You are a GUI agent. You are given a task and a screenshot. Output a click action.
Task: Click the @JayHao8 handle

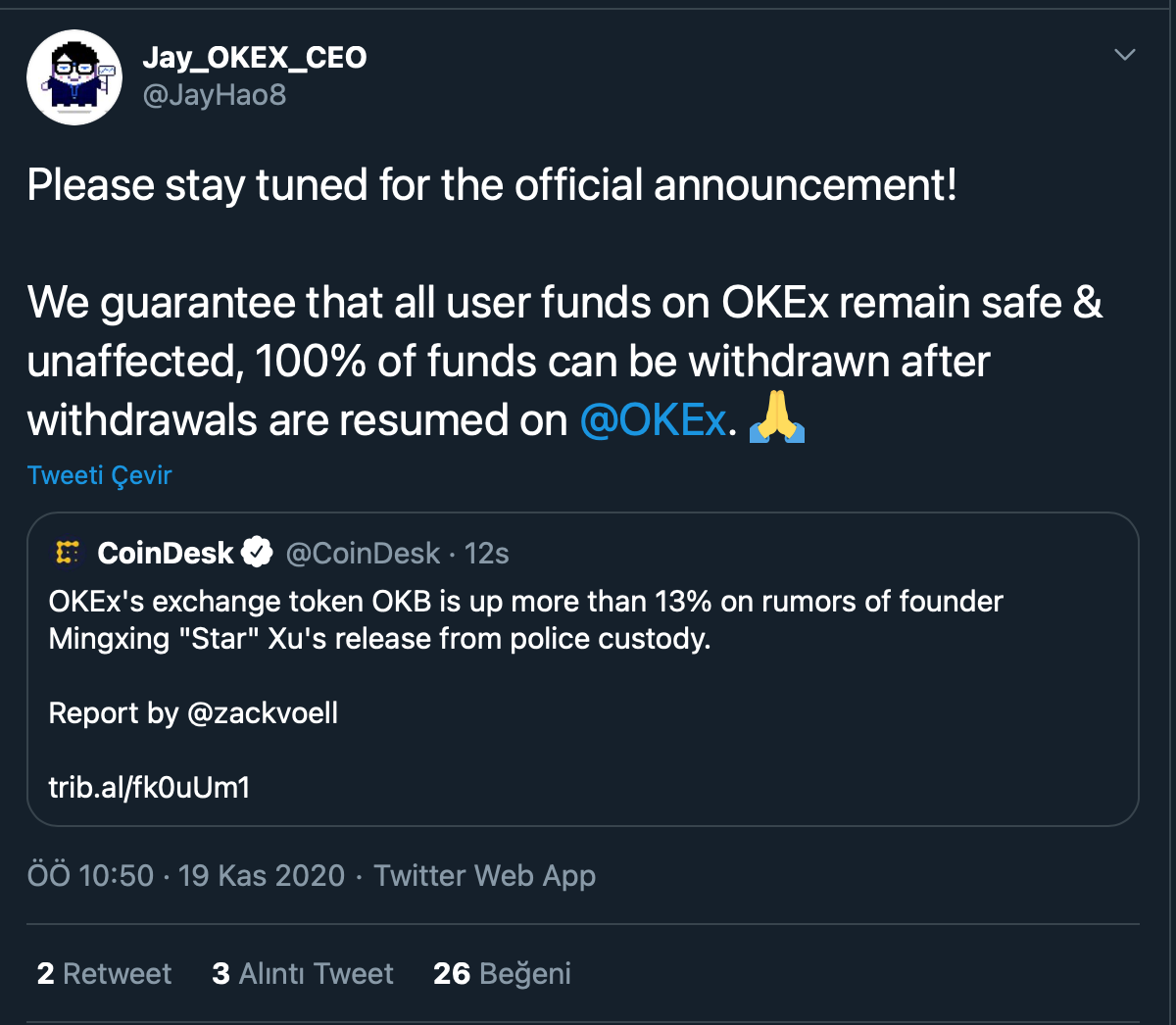215,95
